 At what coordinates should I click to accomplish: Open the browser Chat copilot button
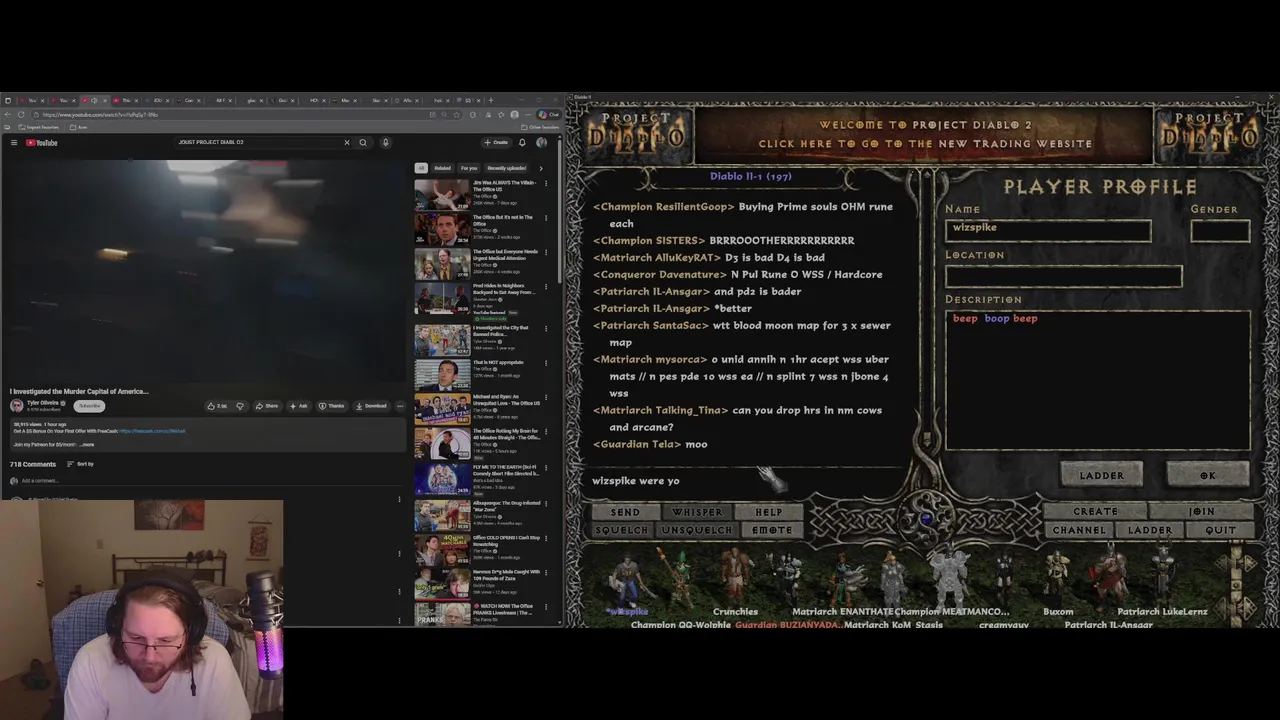pyautogui.click(x=548, y=114)
